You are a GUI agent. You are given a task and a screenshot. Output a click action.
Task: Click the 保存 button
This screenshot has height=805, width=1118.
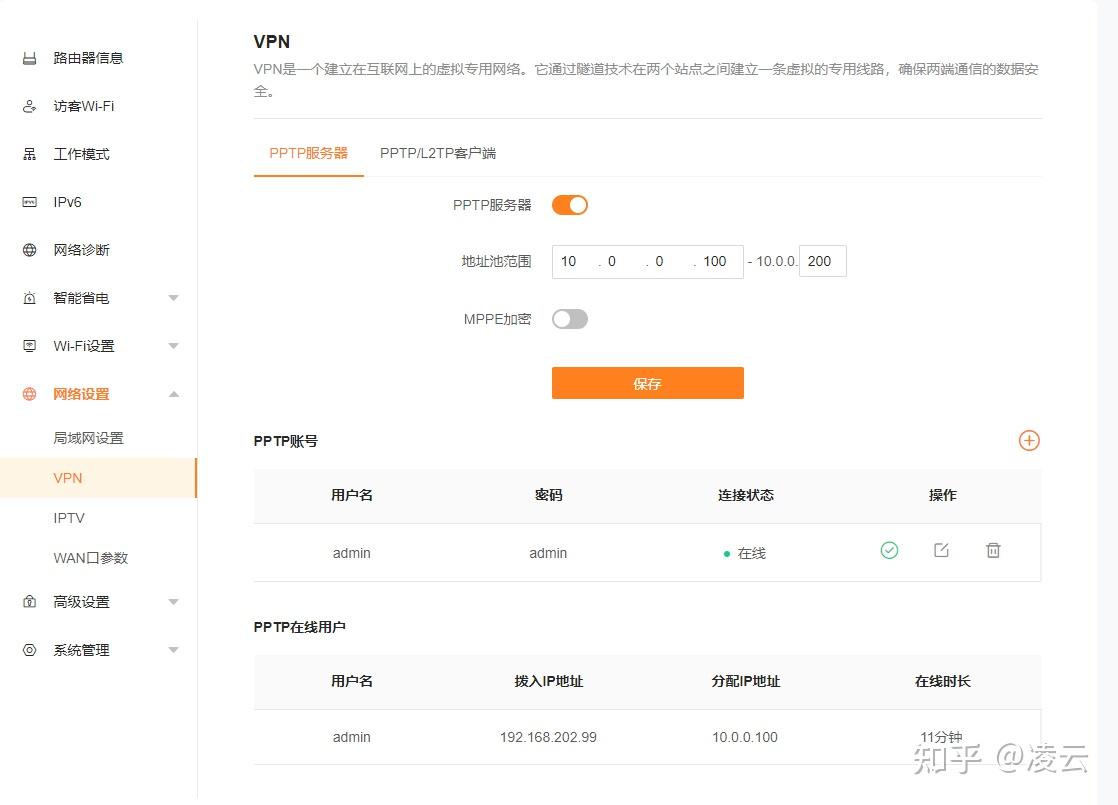click(x=647, y=382)
